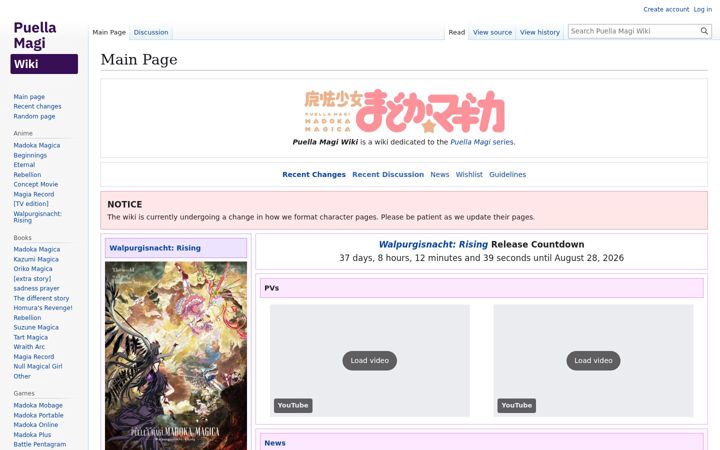
Task: Open the View source tab
Action: pos(492,32)
